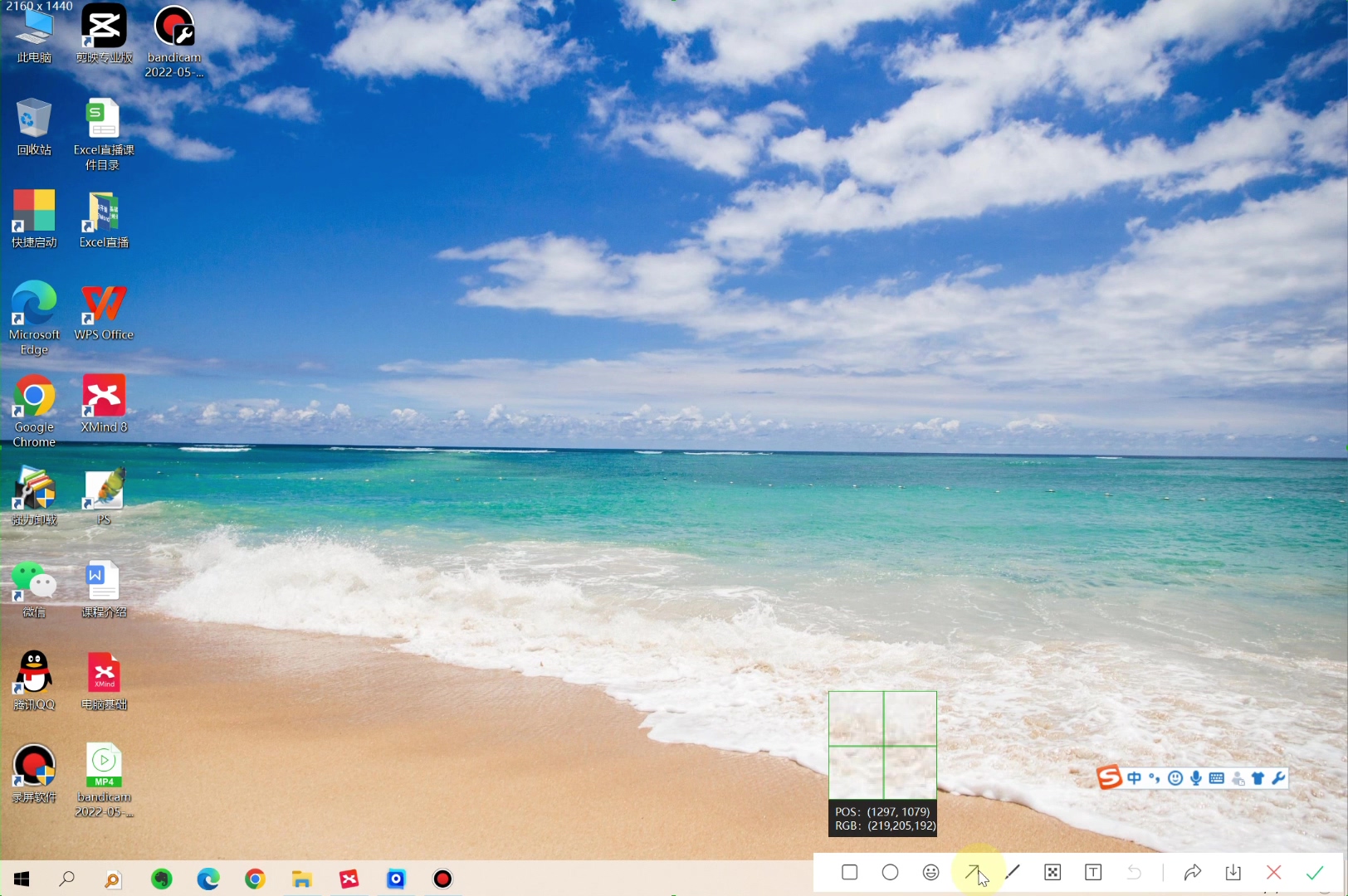Select Excel直播课件目录 spreadsheet file

104,134
